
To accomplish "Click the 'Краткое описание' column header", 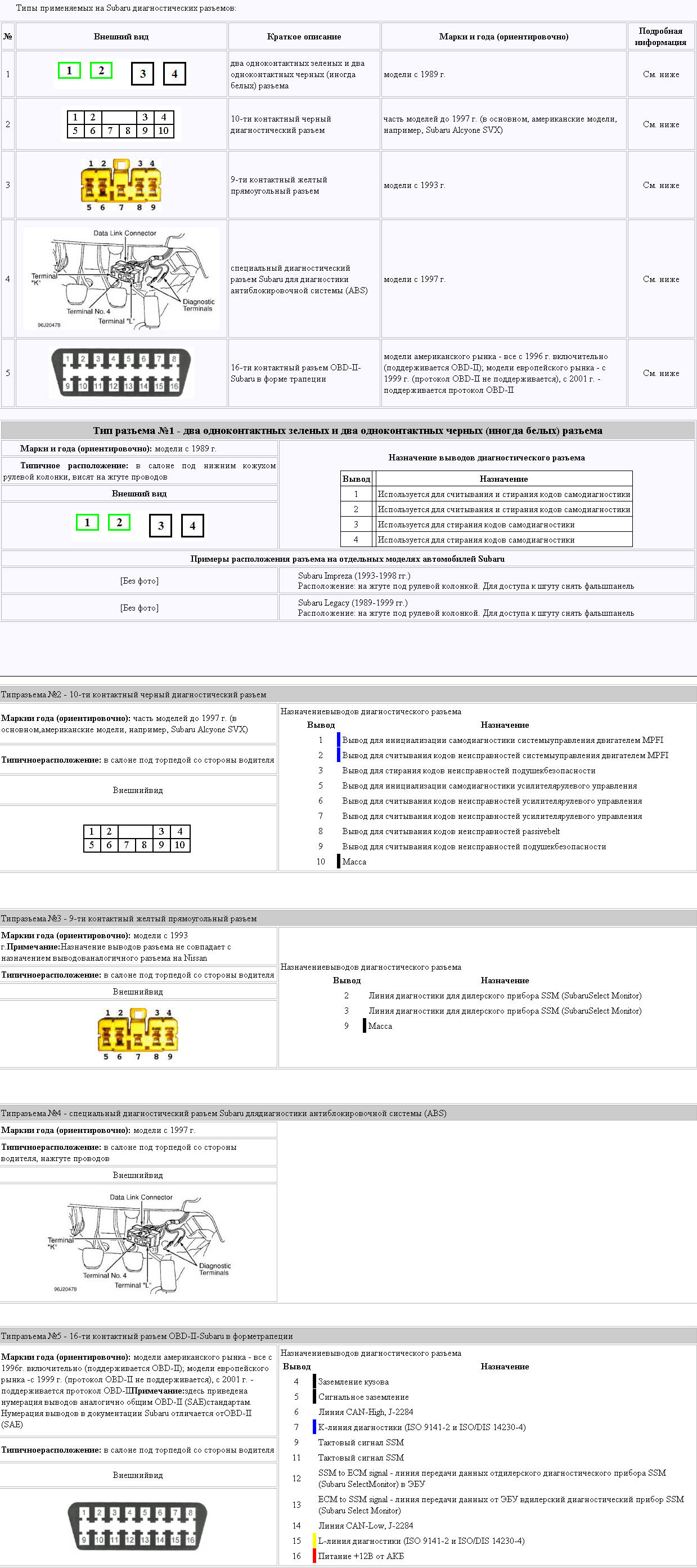I will click(x=304, y=37).
